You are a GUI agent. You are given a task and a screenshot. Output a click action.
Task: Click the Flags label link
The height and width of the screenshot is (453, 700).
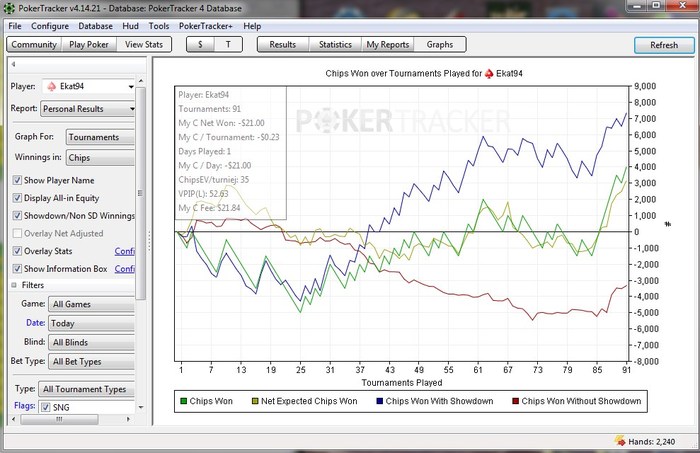click(x=25, y=406)
